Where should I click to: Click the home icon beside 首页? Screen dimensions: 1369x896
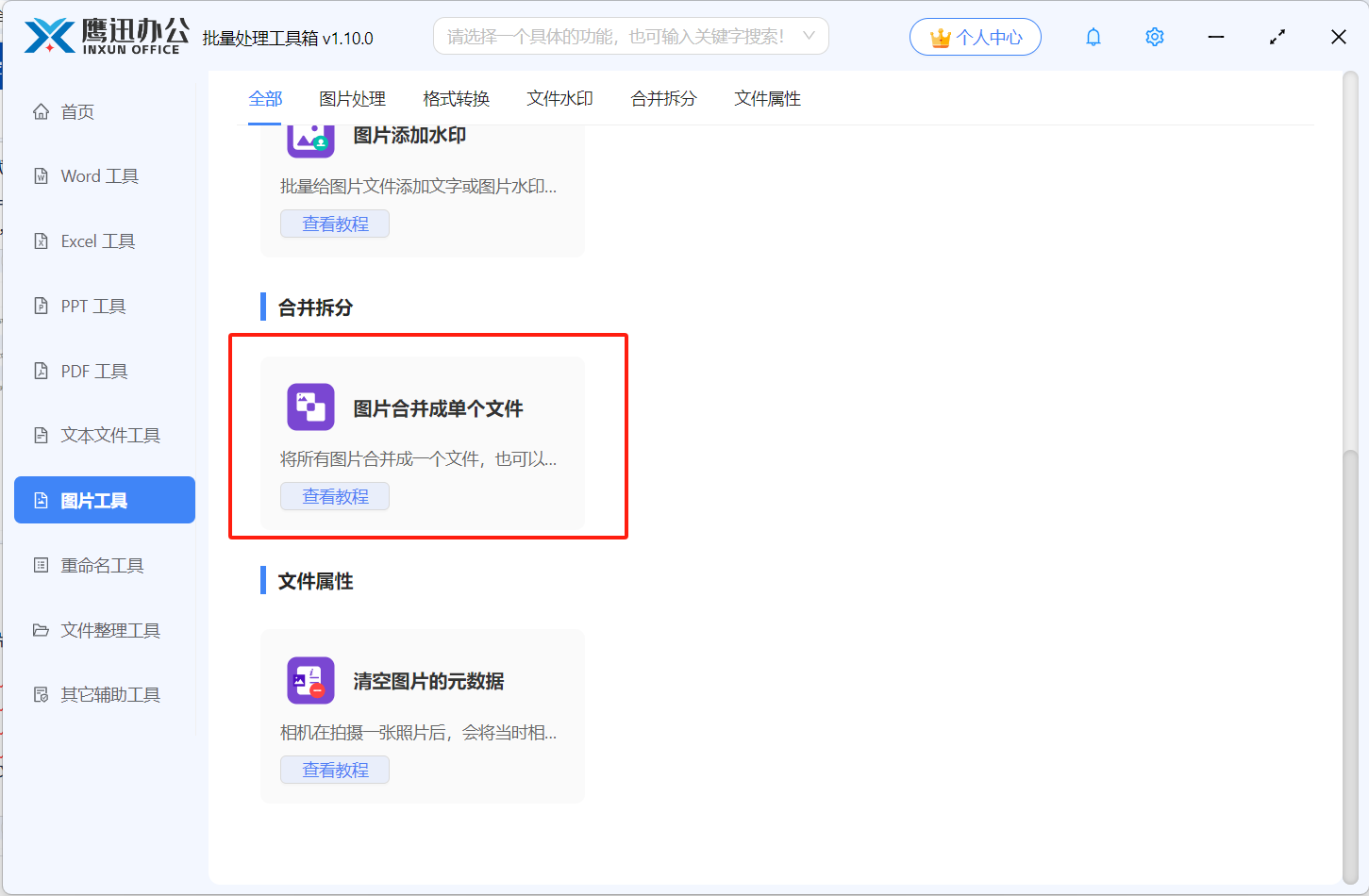41,111
